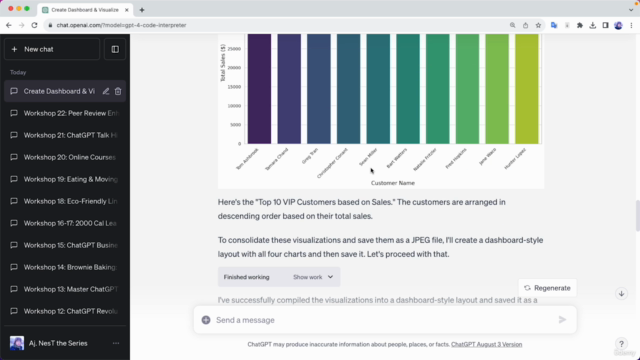Click the attach file plus icon
Viewport: 640px width, 360px height.
[206, 320]
